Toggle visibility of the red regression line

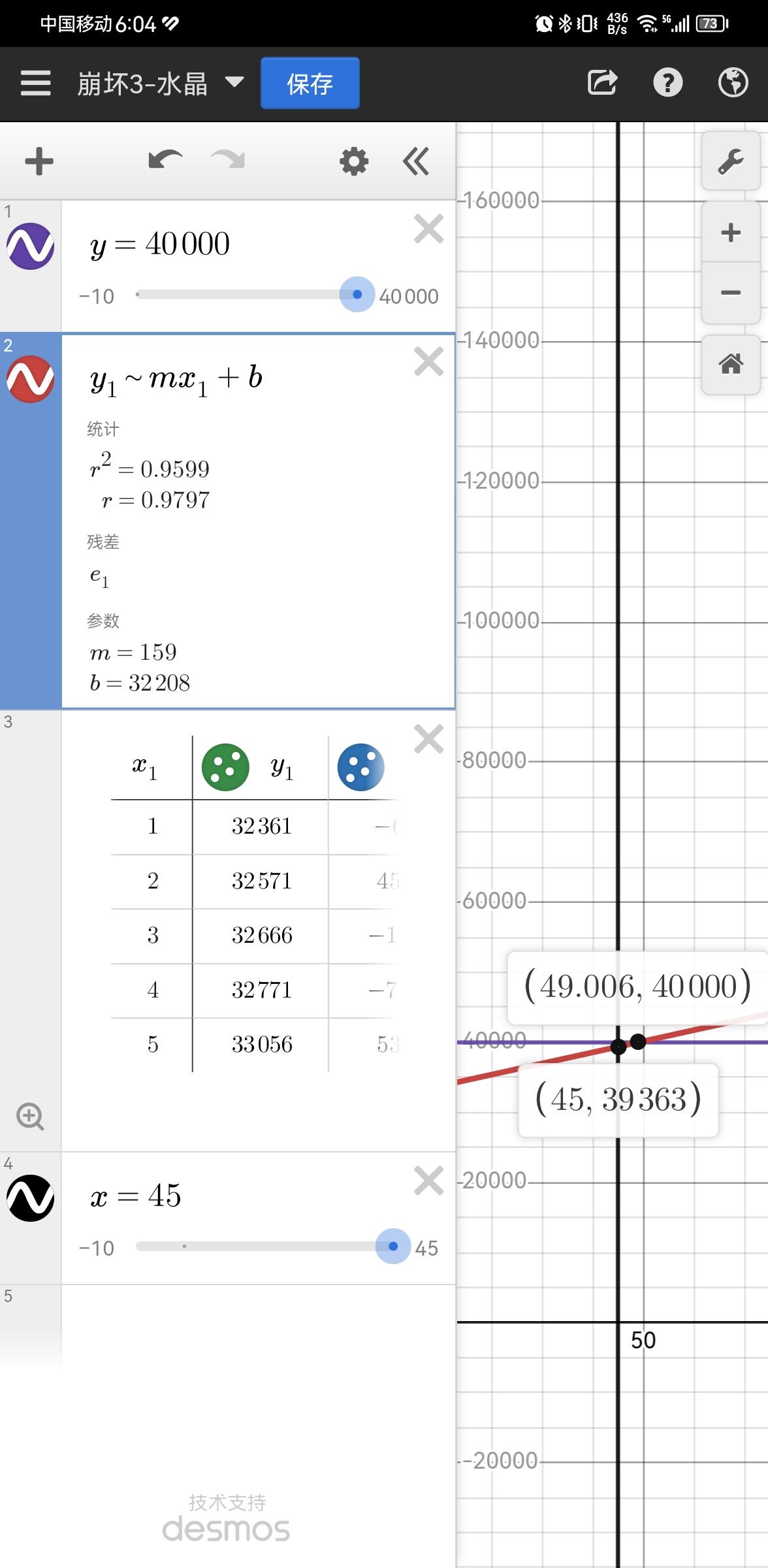(30, 379)
